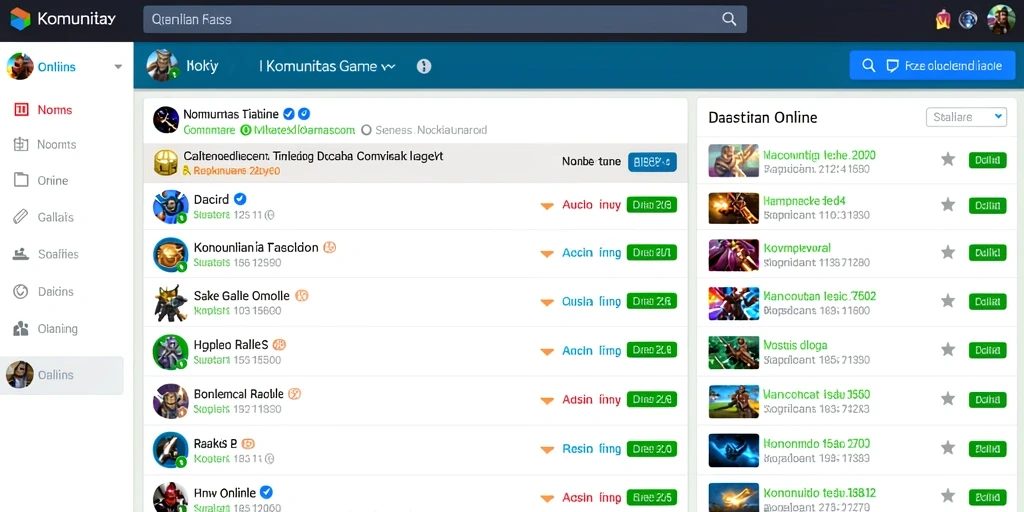
Task: Expand the Onliins dropdown arrow in sidebar
Action: click(118, 67)
